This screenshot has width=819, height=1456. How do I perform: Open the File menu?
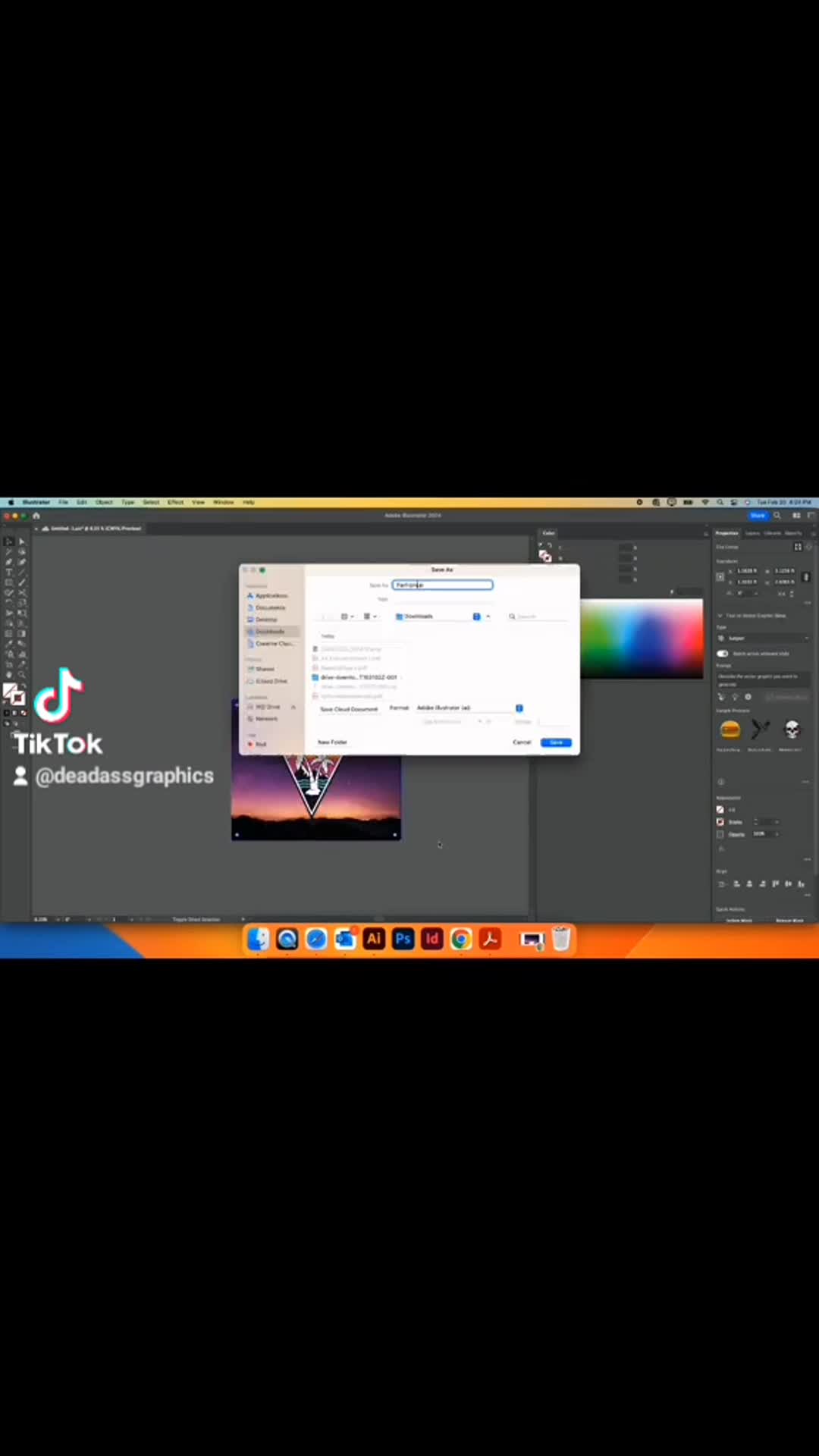(x=64, y=502)
